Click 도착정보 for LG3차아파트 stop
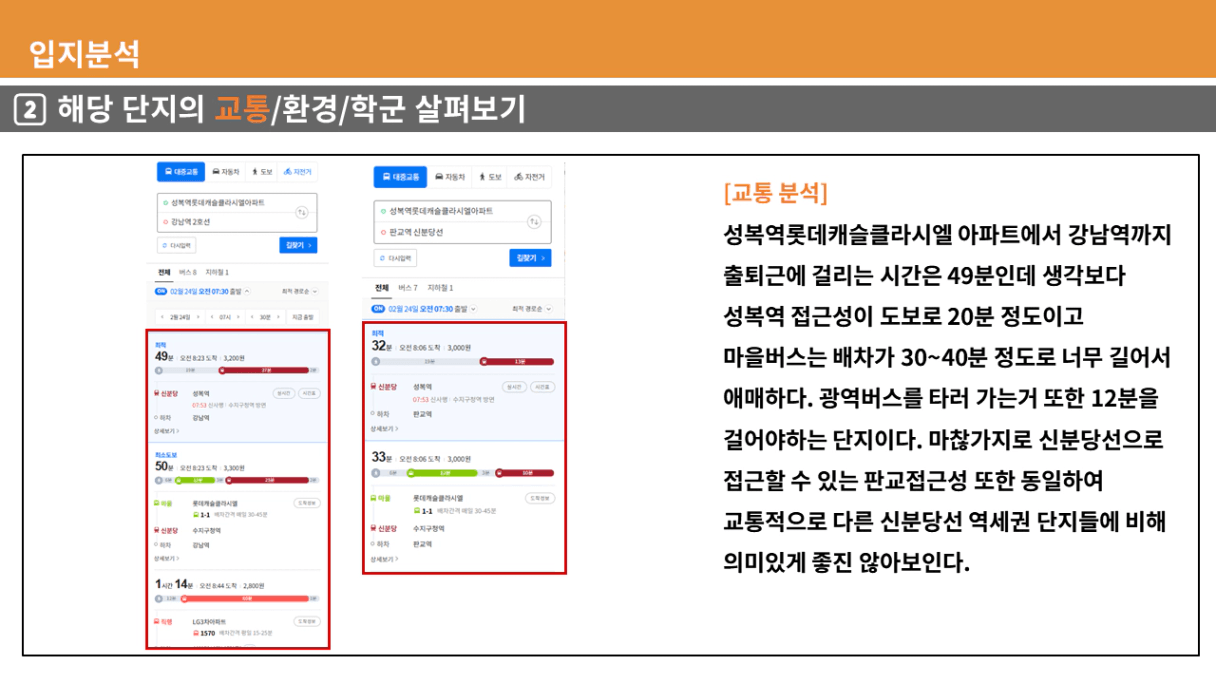Screen dimensions: 1216x684 coord(307,621)
